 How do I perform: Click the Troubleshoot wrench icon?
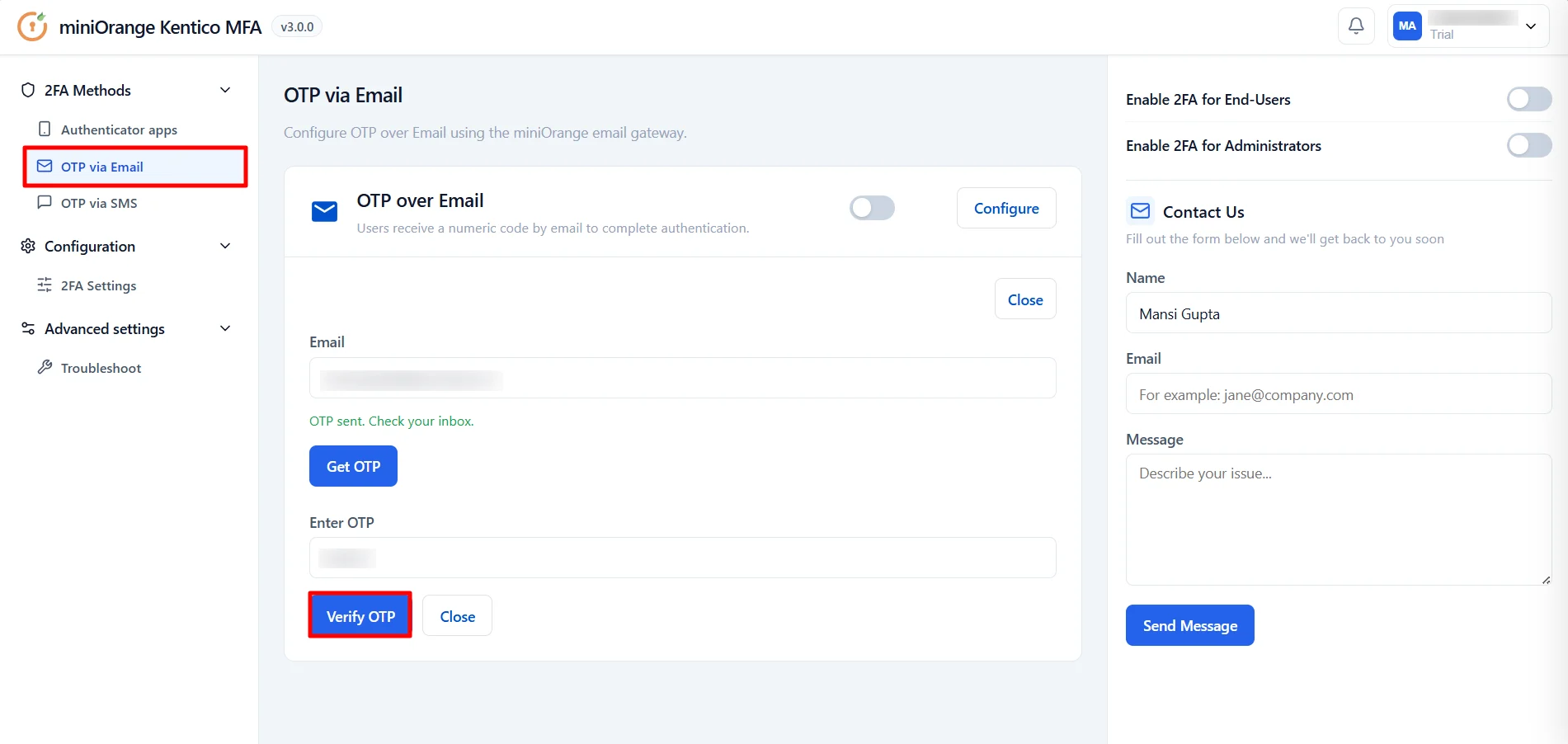[45, 367]
